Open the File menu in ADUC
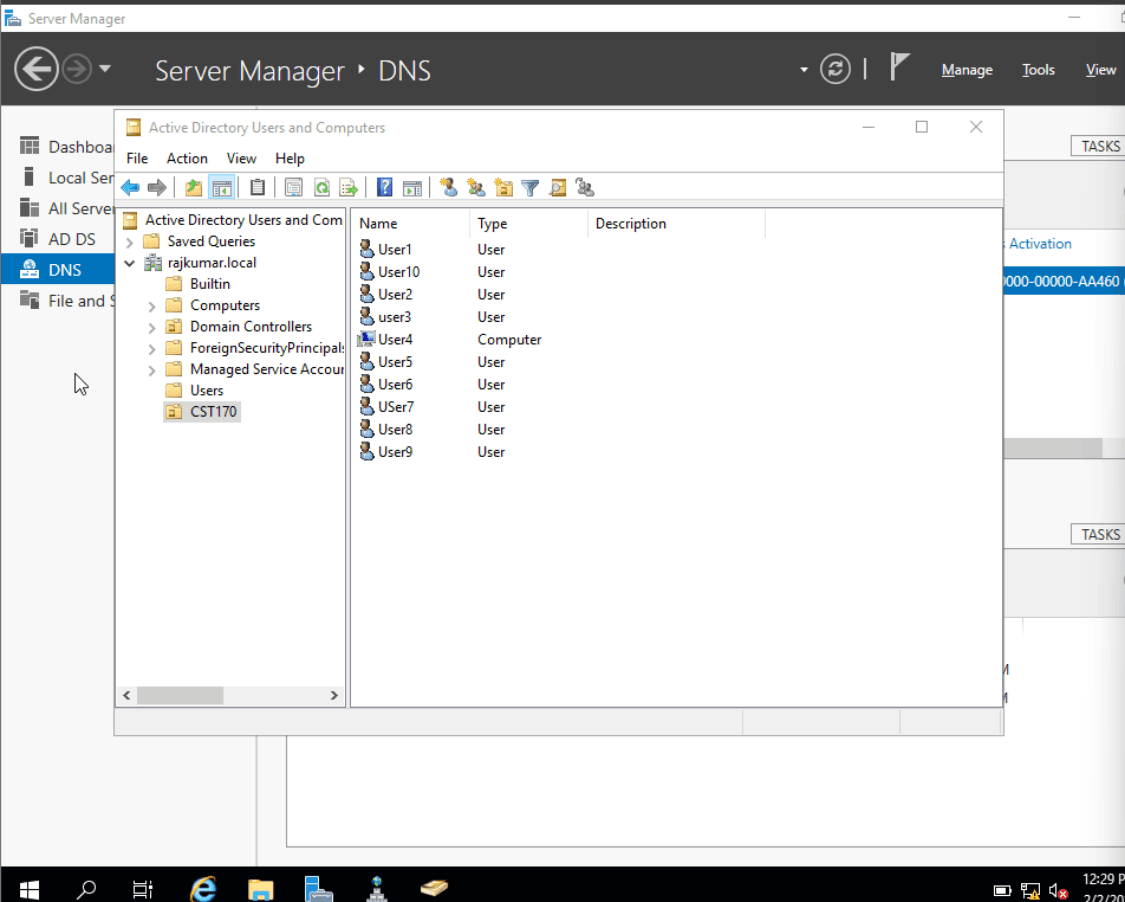Image resolution: width=1125 pixels, height=902 pixels. click(x=137, y=159)
